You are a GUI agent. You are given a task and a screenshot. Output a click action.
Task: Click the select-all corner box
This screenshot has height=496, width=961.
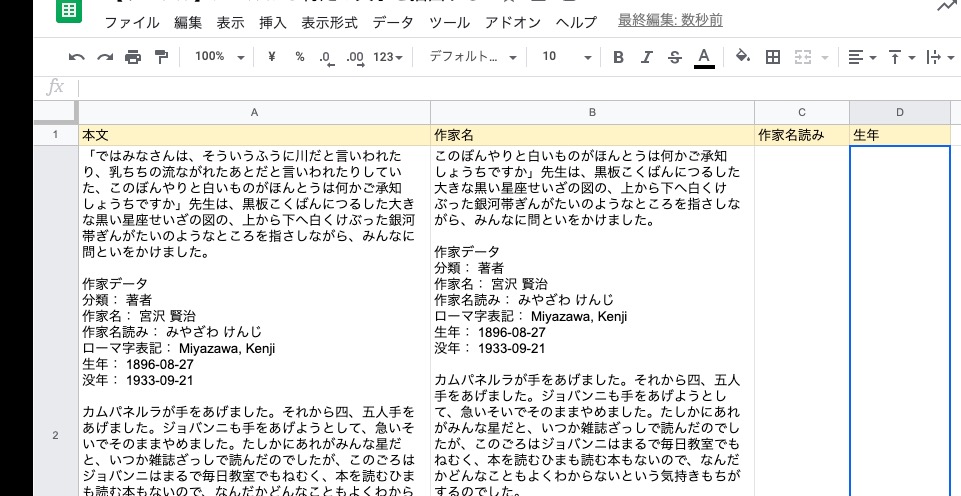click(x=55, y=112)
